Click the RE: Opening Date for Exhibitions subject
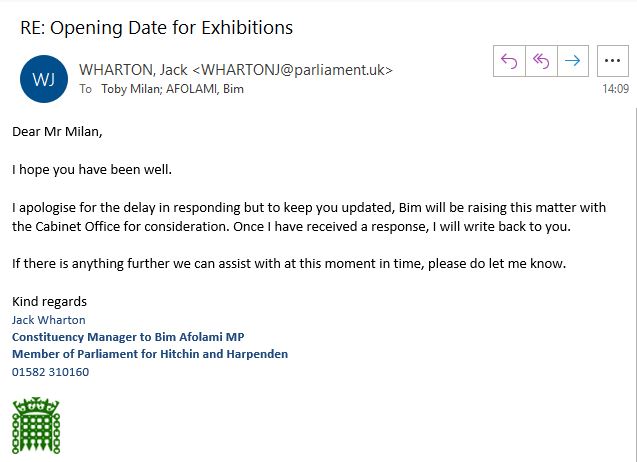Screen dimensions: 637x462 point(156,28)
